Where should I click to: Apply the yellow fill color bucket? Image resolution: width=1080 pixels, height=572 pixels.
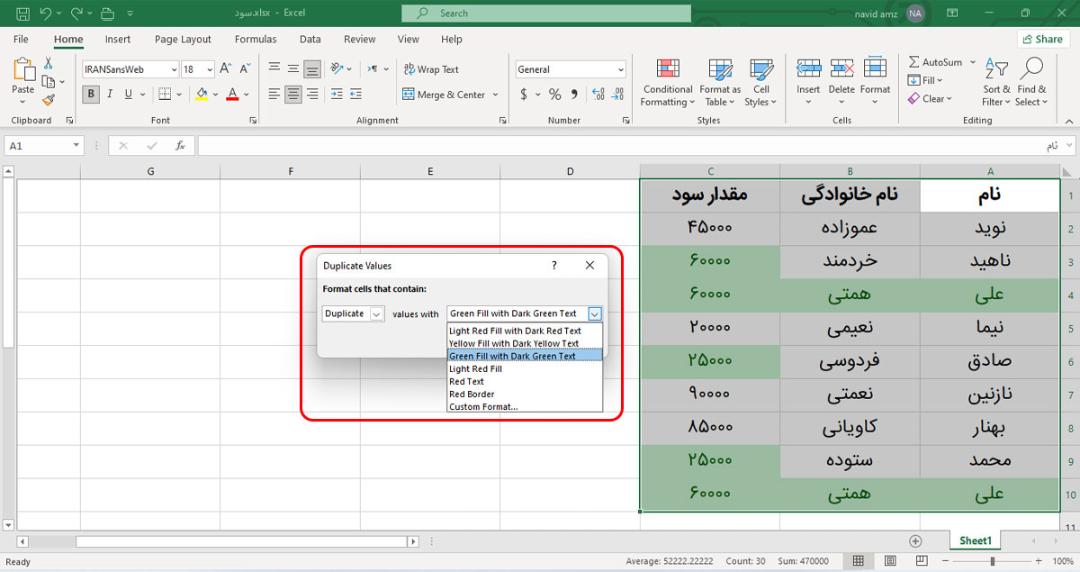click(201, 94)
